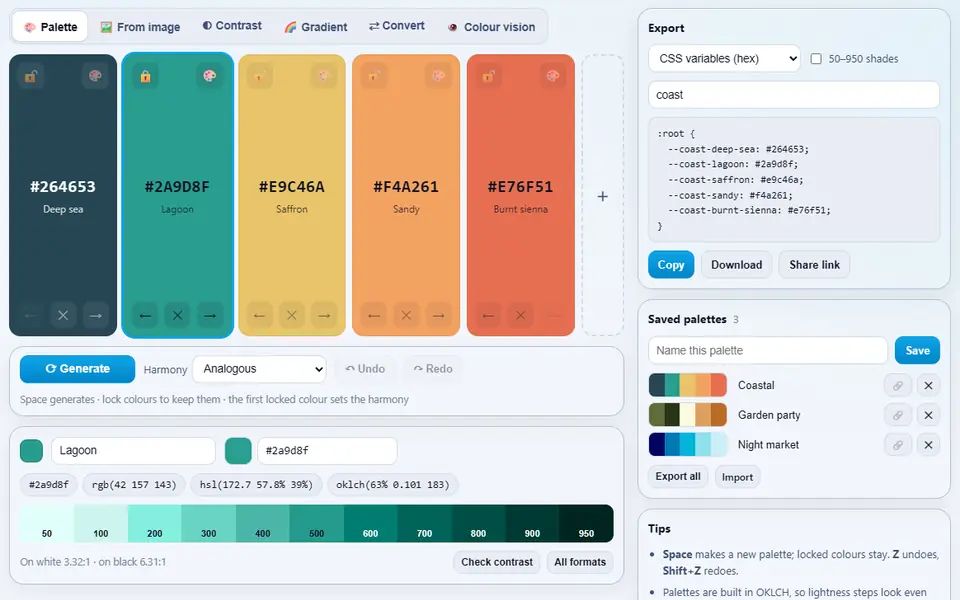
Task: Unlock the Lagoon colour #2A9D8F
Action: tap(145, 76)
